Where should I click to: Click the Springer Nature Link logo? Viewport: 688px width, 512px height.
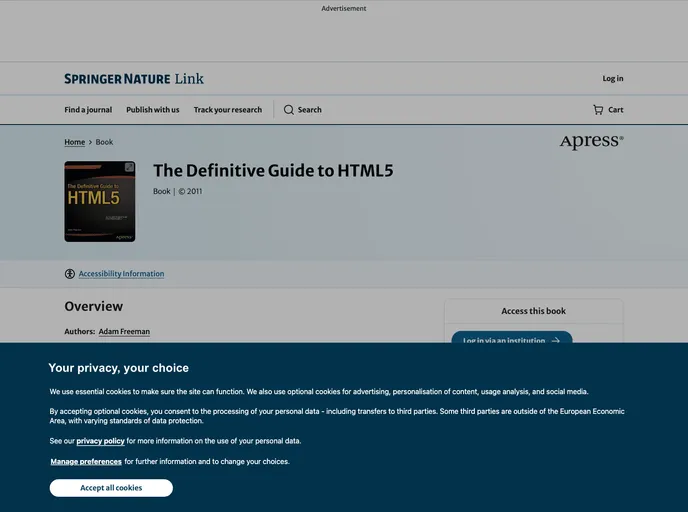pyautogui.click(x=134, y=79)
